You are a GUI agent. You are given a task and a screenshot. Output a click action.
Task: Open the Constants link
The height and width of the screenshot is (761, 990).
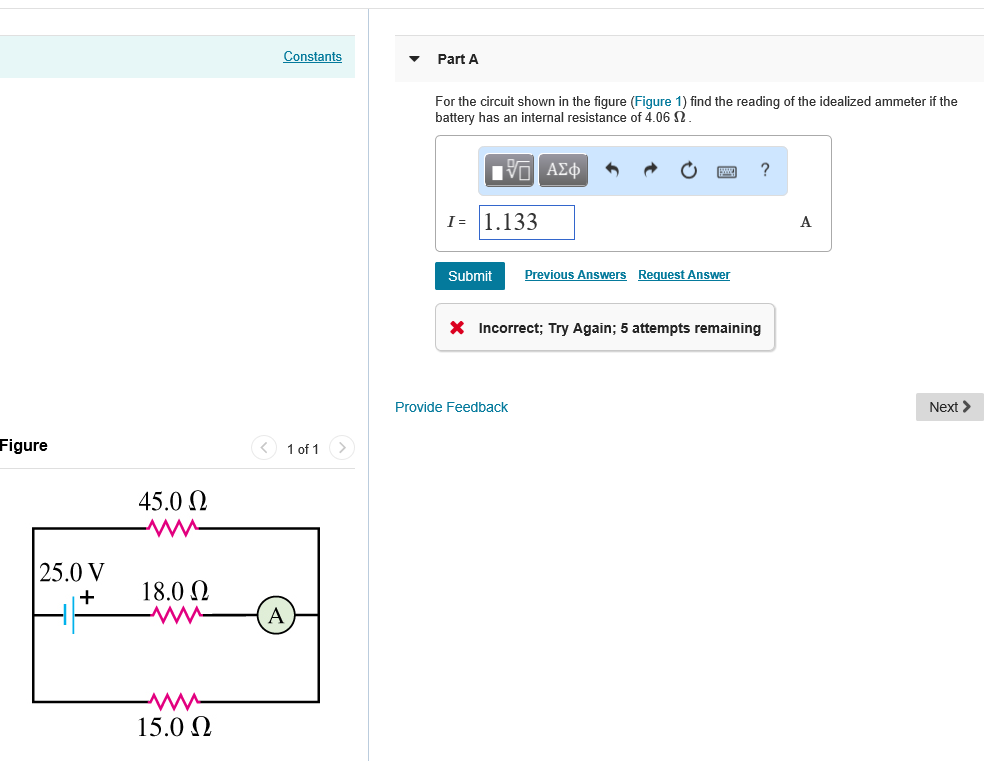coord(313,56)
